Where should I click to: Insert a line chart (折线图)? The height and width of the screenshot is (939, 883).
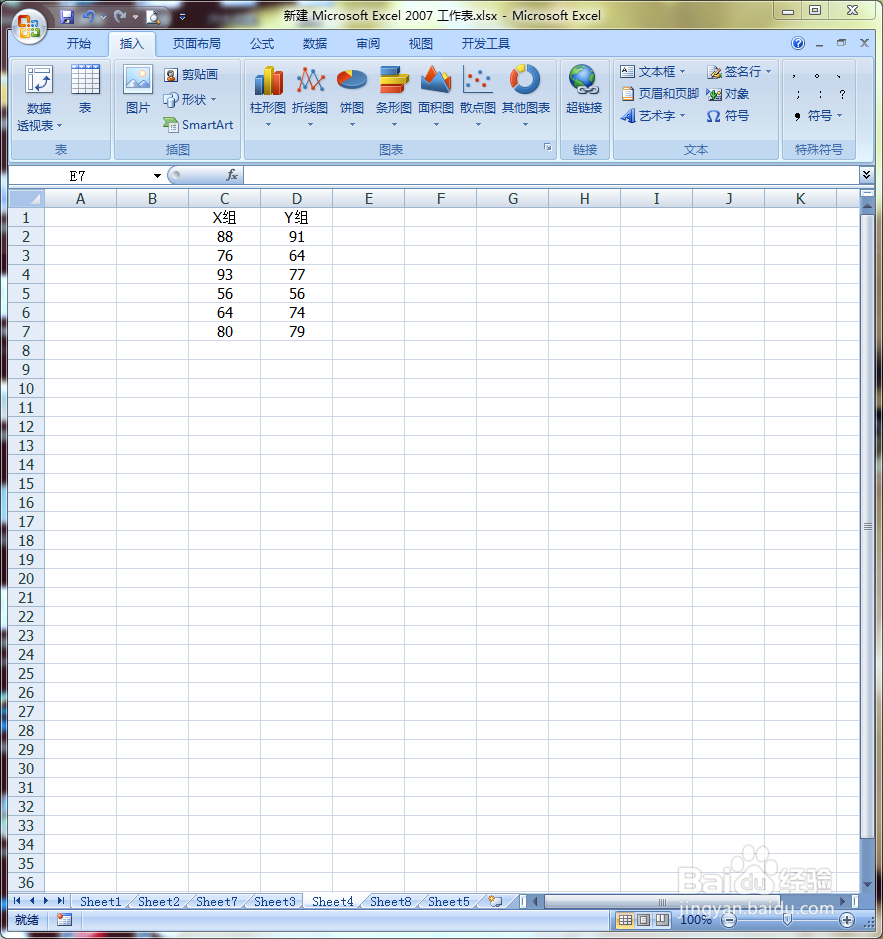(310, 98)
